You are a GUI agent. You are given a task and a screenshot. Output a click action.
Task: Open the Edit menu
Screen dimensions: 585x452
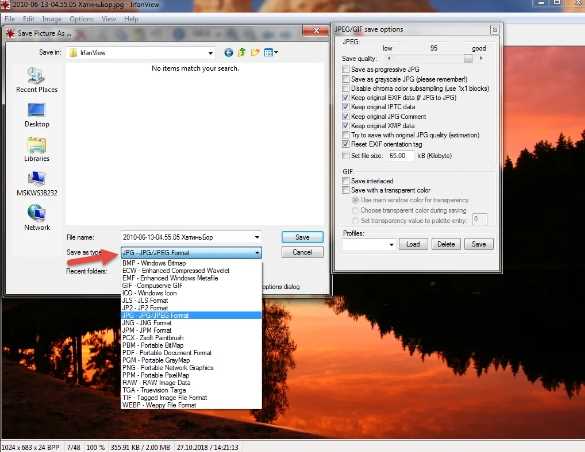pos(28,19)
